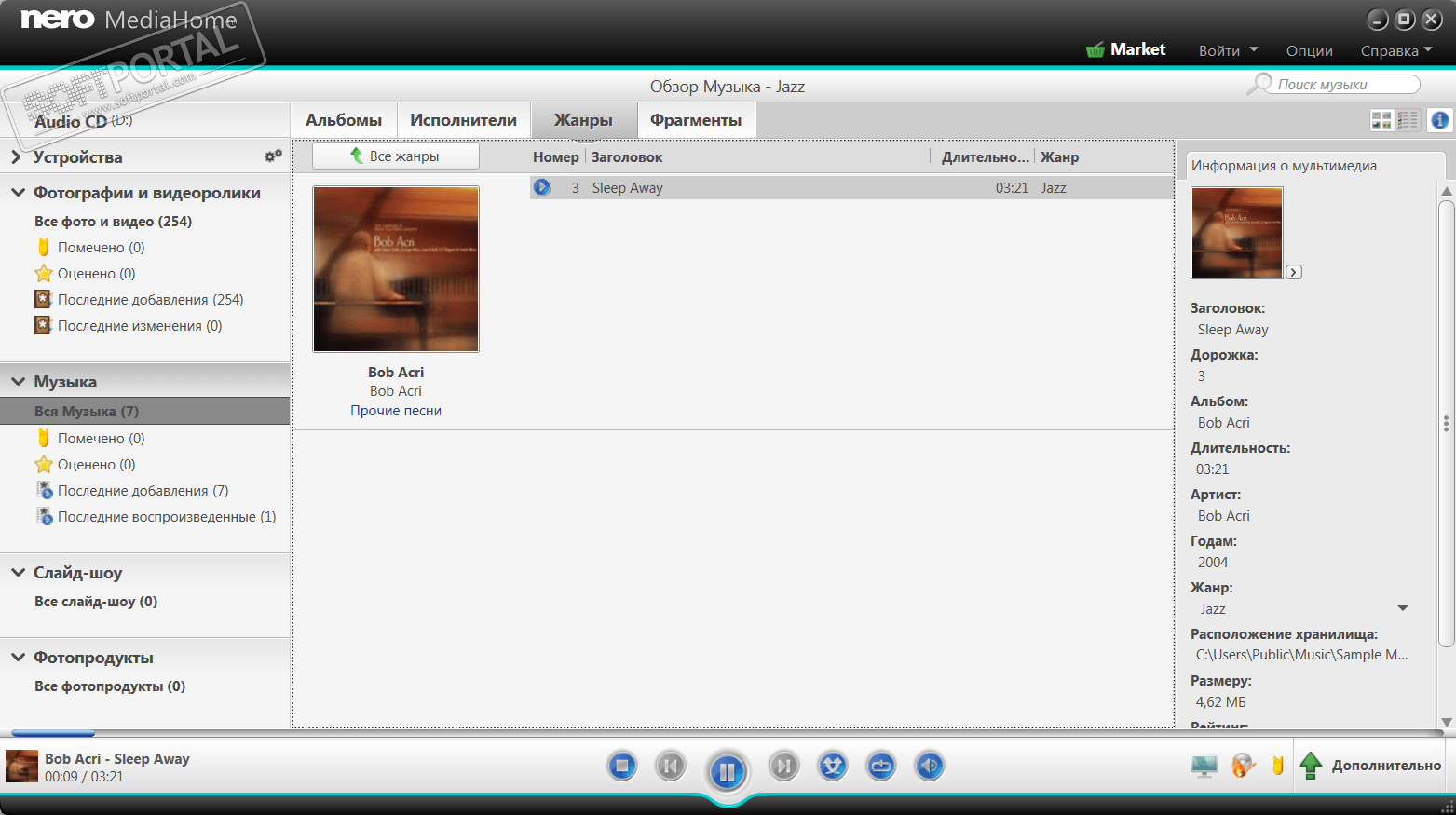
Task: Collapse the Слайд-шоу section
Action: [18, 573]
